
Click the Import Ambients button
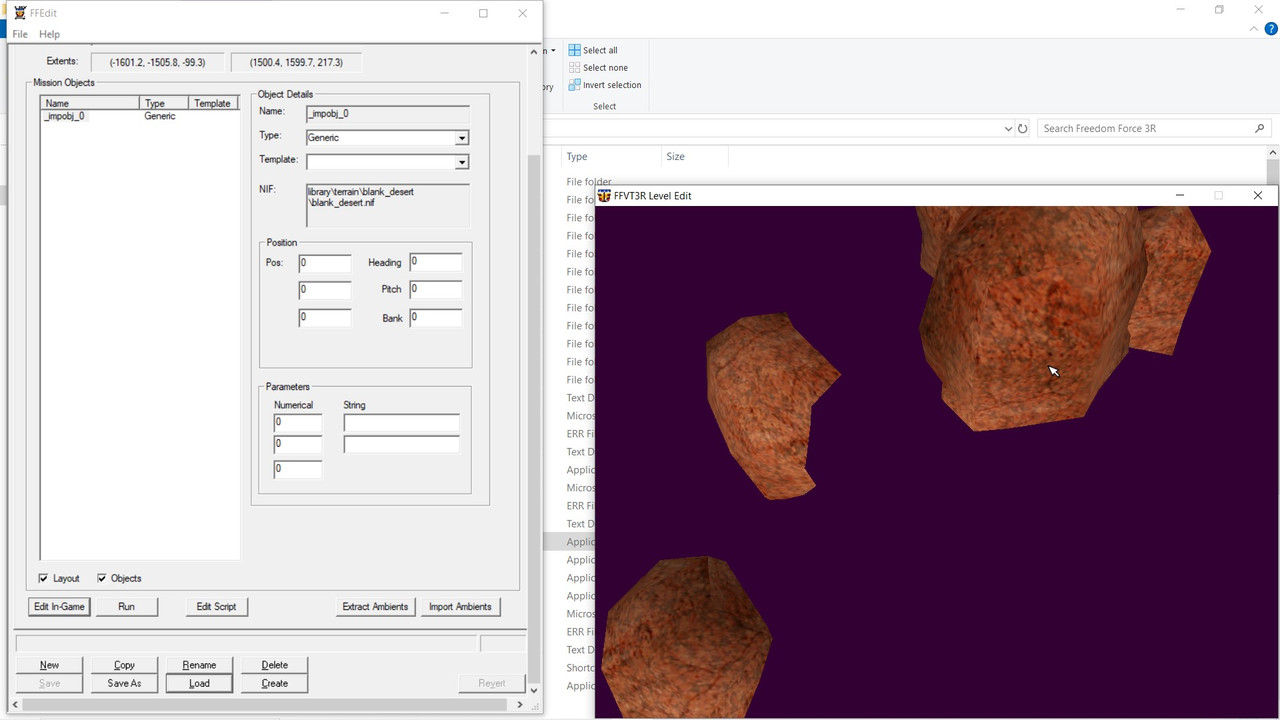(x=460, y=606)
